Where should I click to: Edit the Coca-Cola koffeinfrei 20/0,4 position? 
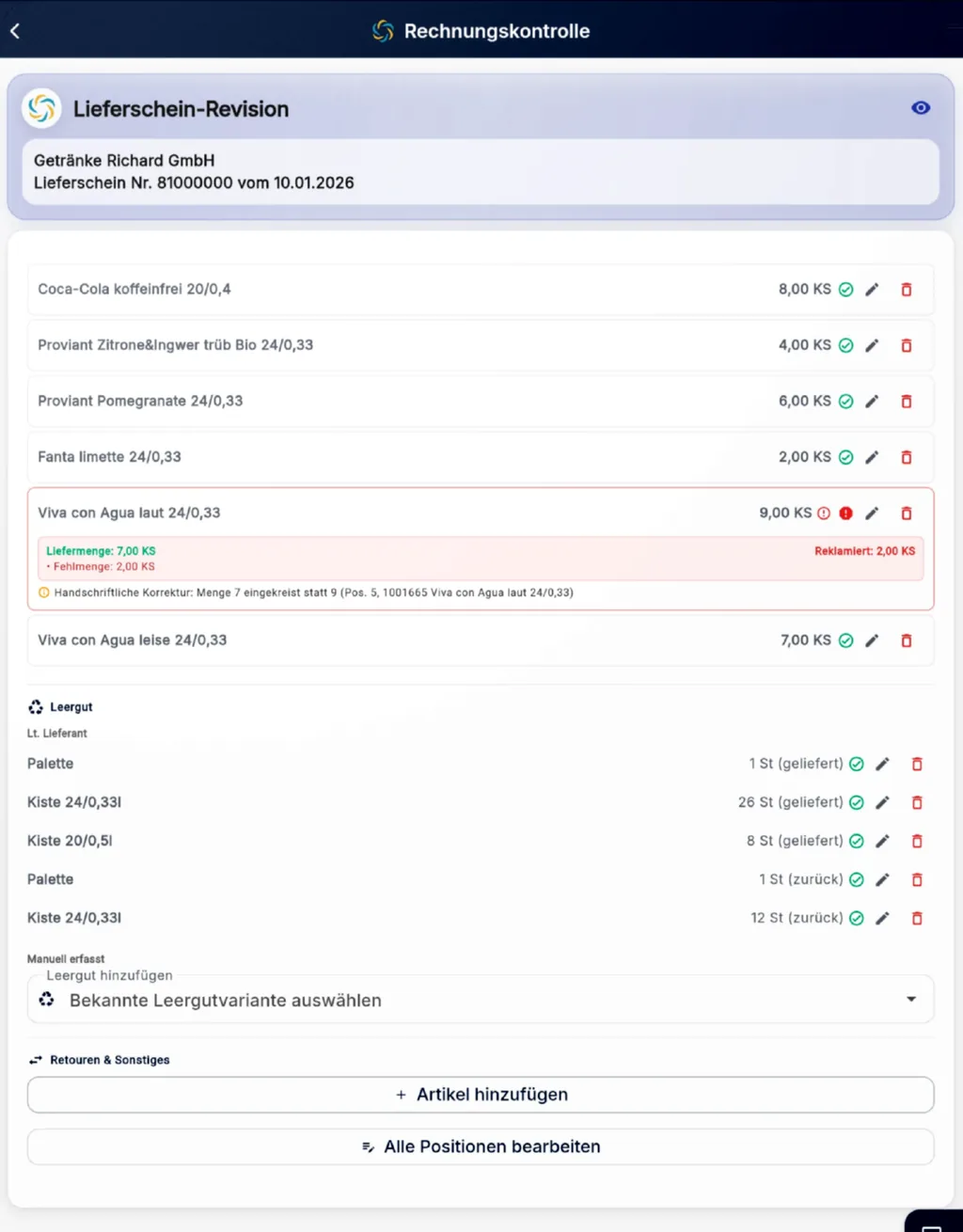(x=872, y=290)
